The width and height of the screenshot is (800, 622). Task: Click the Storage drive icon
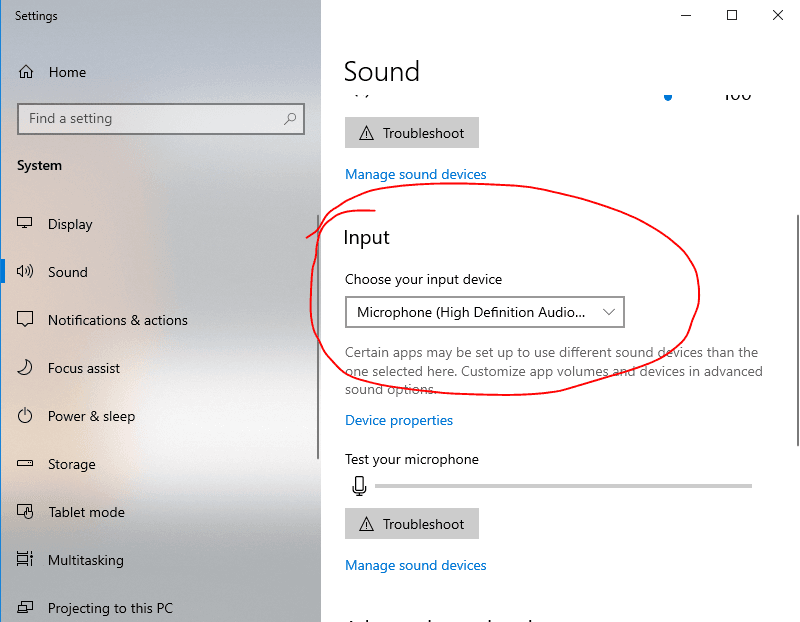coord(24,463)
